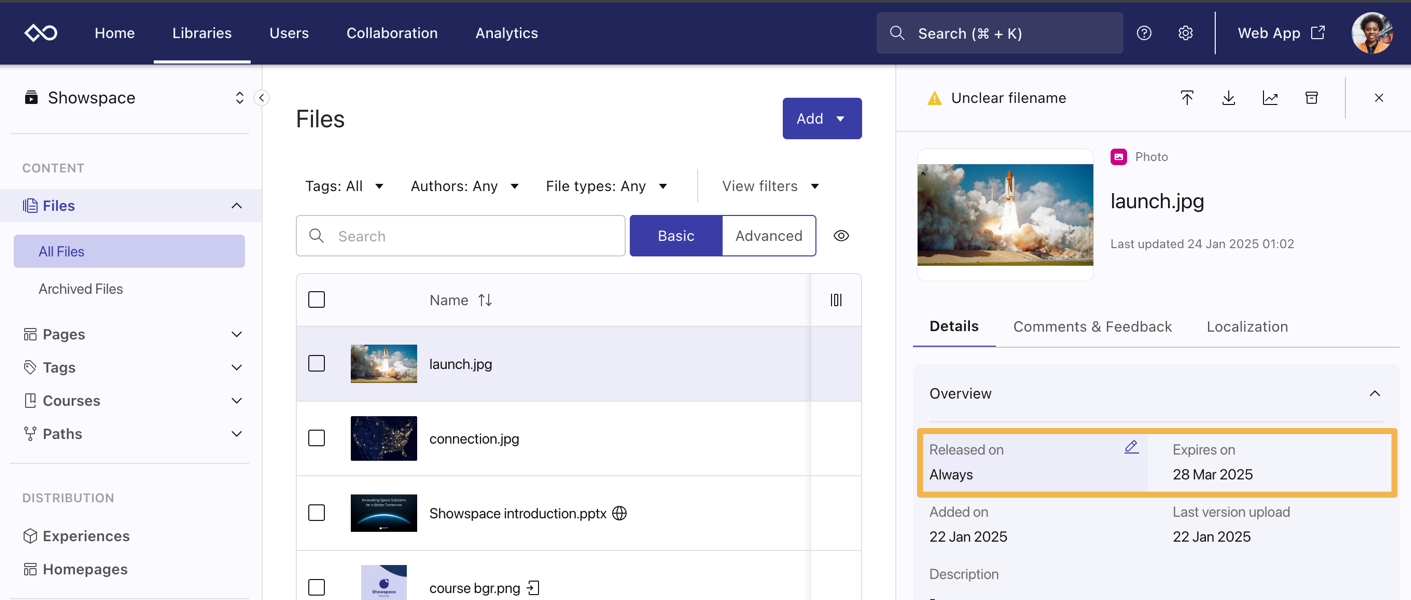Open the Collaboration nav item
This screenshot has width=1411, height=600.
coord(392,33)
